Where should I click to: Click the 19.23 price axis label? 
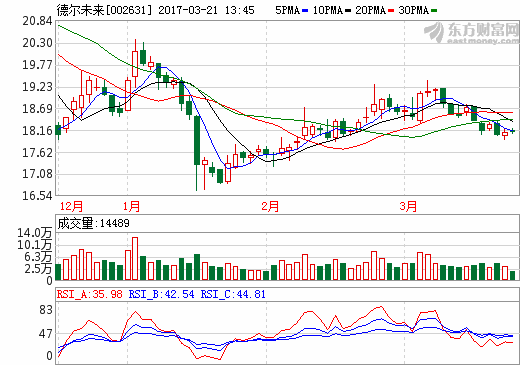37,87
